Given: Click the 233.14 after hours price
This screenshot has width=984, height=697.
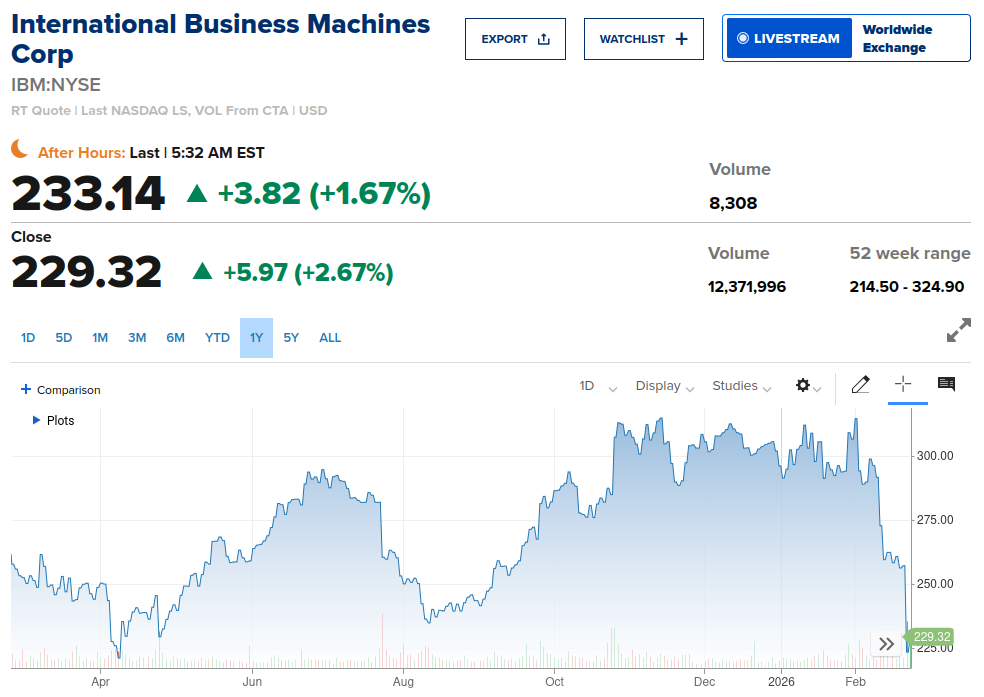Looking at the screenshot, I should click(x=88, y=193).
